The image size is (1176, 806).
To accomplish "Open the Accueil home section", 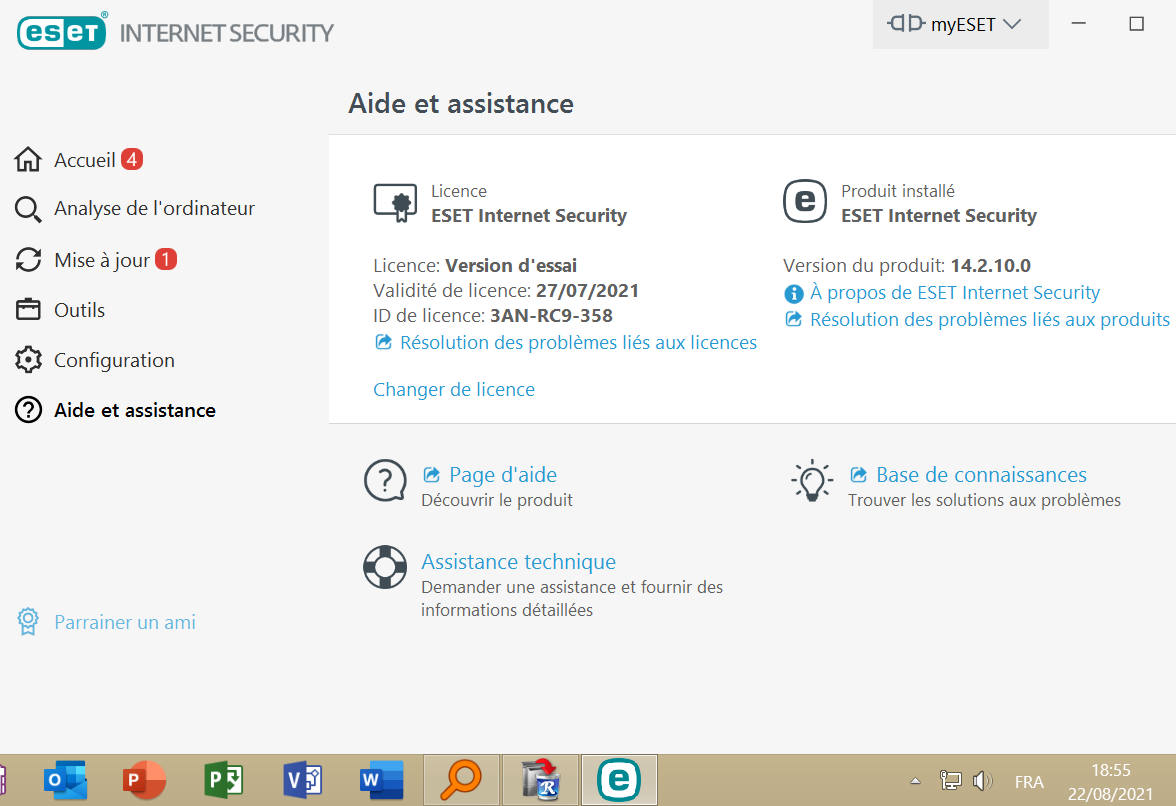I will pos(84,160).
